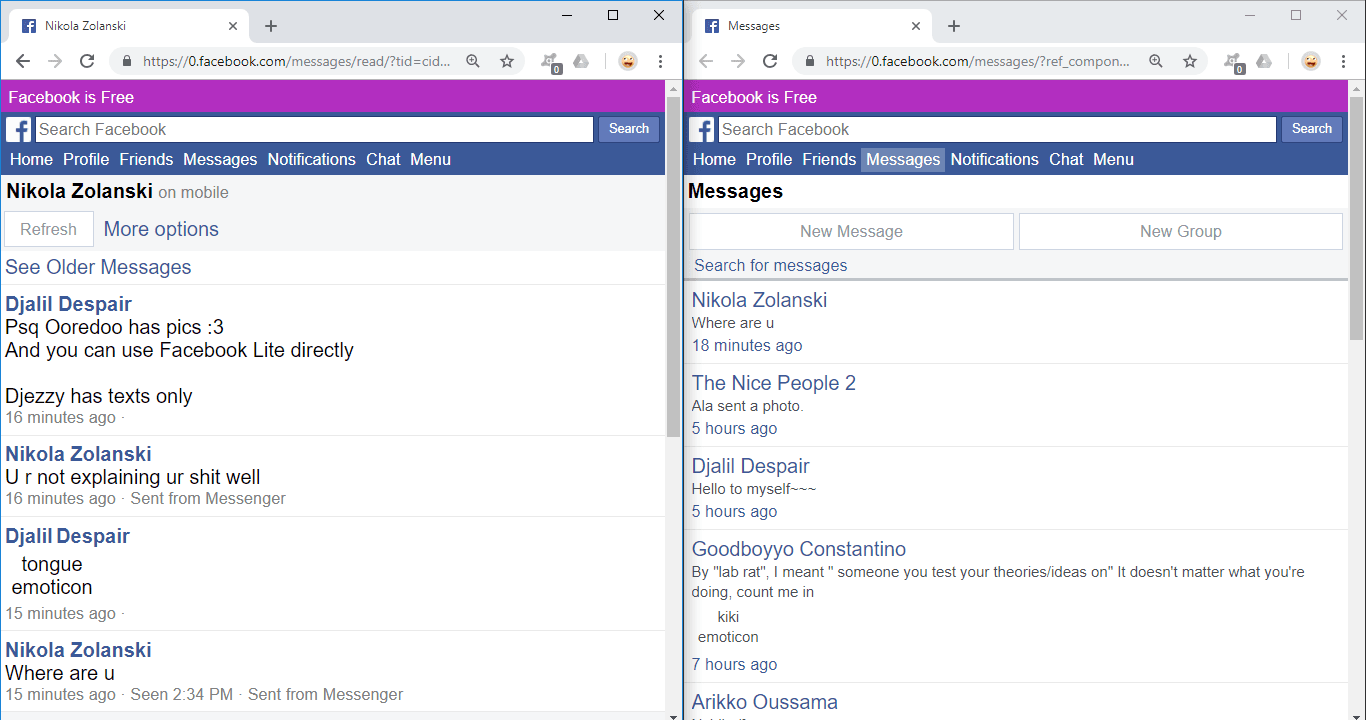The image size is (1366, 720).
Task: Open Profile in left window nav bar
Action: tap(86, 159)
